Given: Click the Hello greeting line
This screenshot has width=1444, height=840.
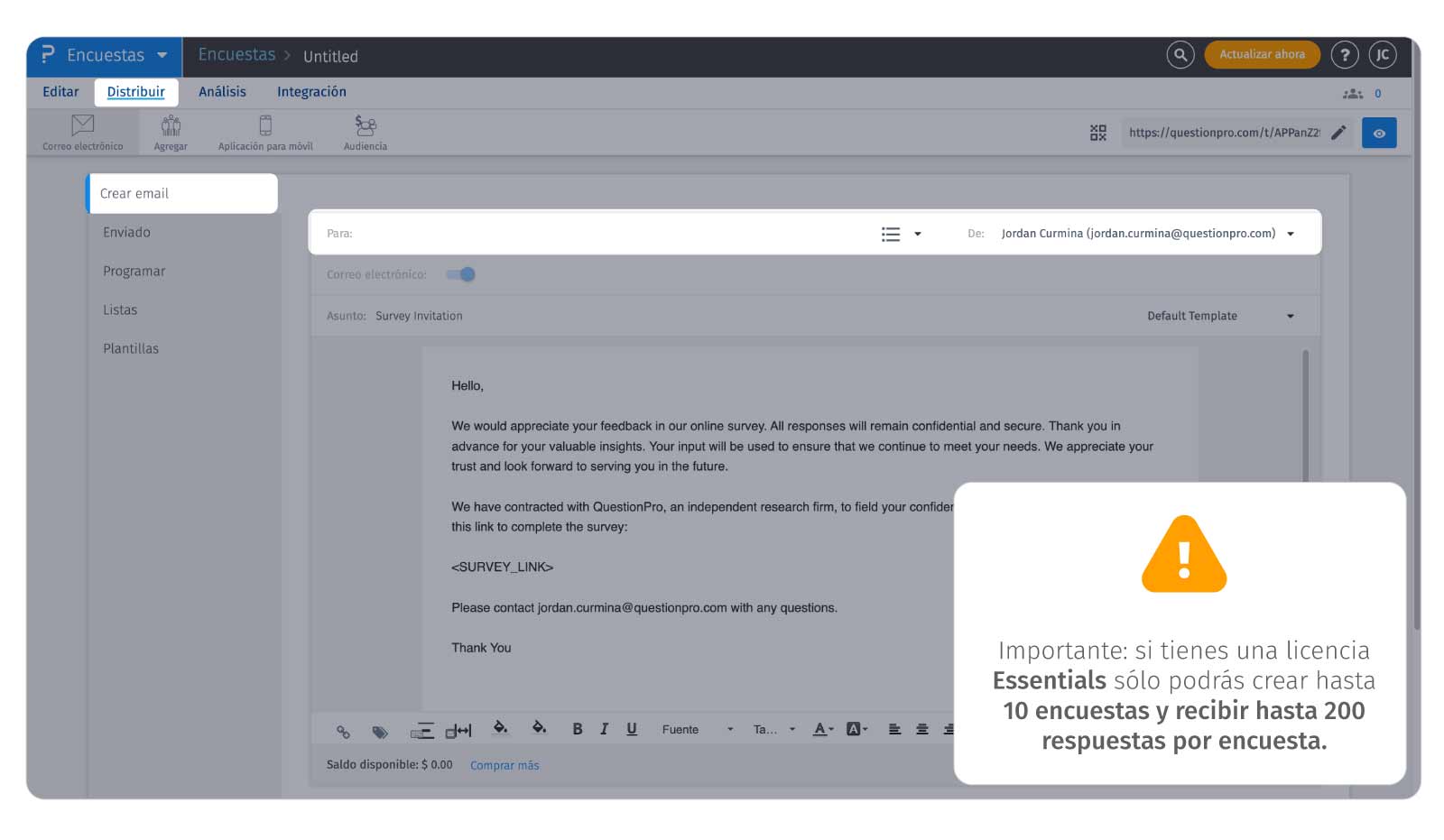Looking at the screenshot, I should tap(467, 385).
